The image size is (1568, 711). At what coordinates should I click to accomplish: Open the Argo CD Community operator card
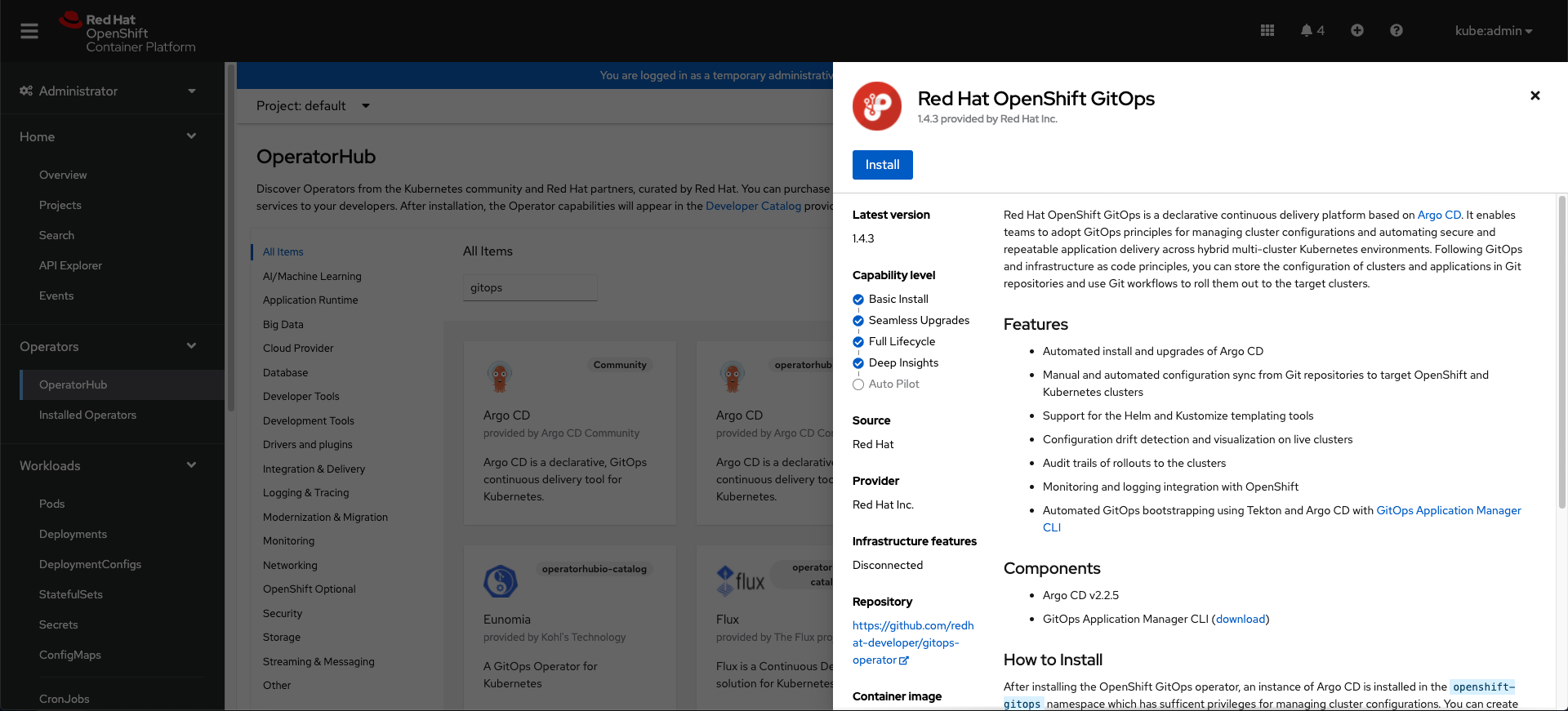569,433
